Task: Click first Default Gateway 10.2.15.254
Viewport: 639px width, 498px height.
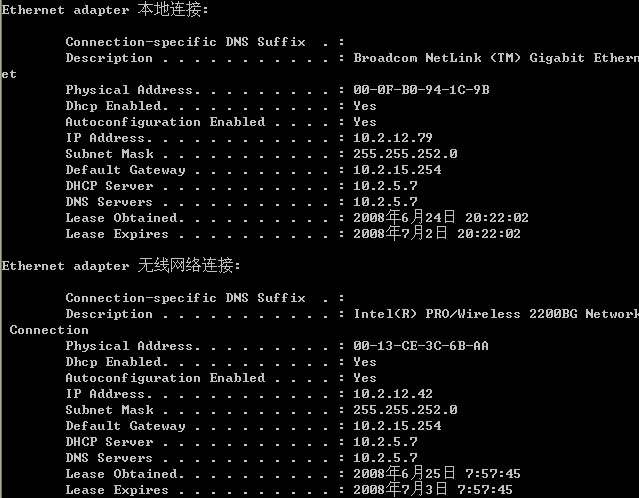Action: 397,170
